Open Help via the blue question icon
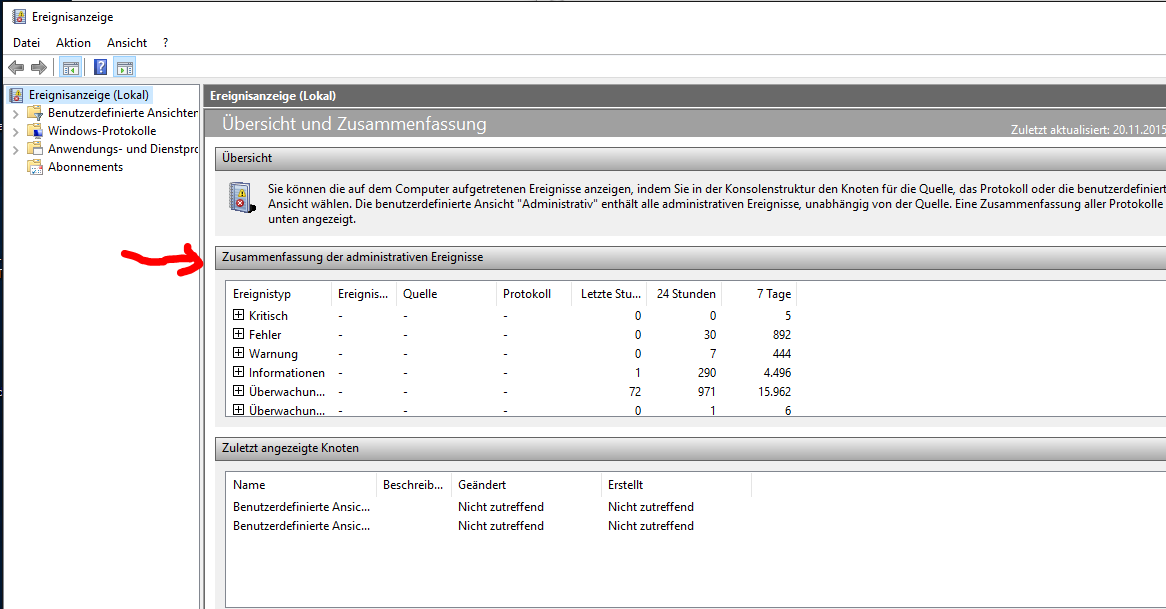 pyautogui.click(x=100, y=68)
